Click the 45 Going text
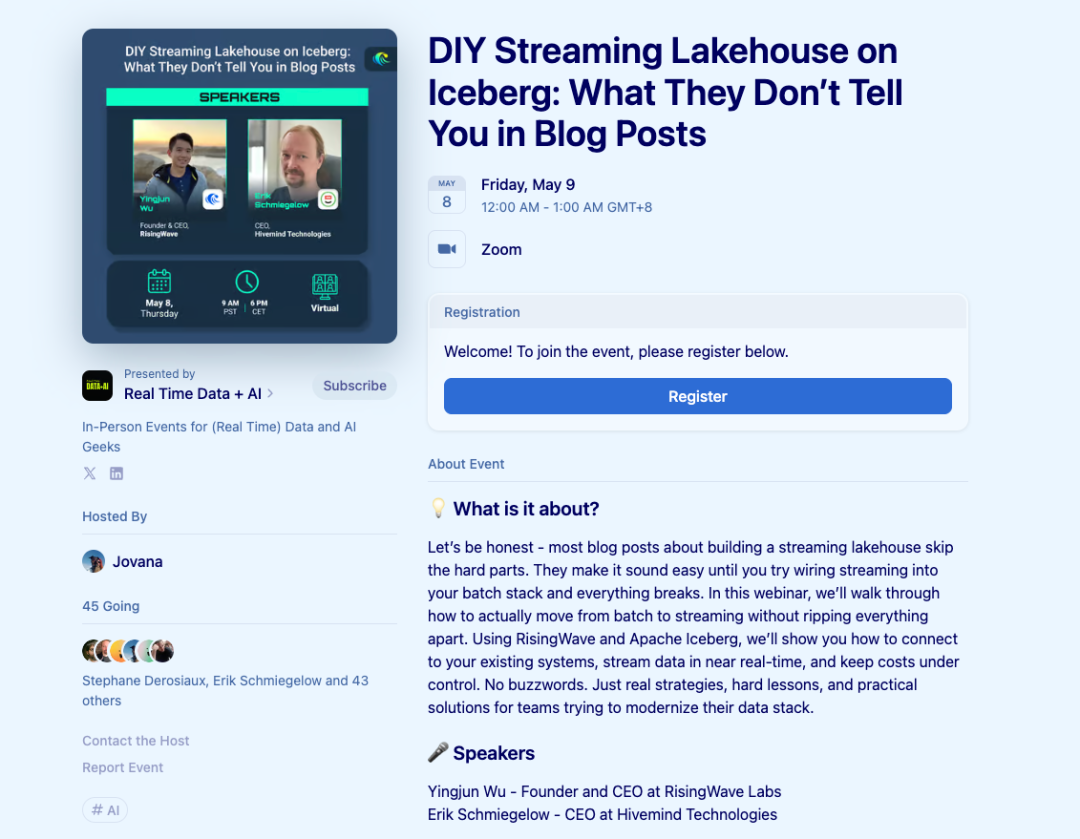The image size is (1080, 839). (x=111, y=606)
